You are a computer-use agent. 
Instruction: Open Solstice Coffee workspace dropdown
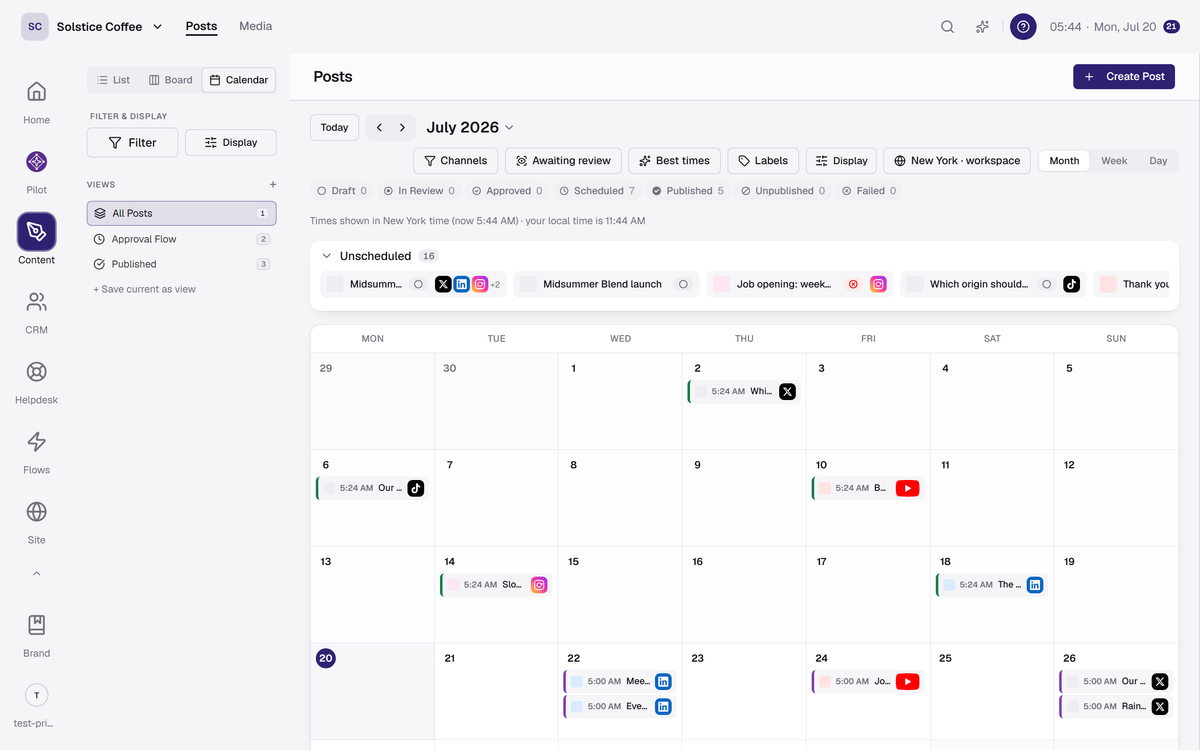(x=93, y=27)
